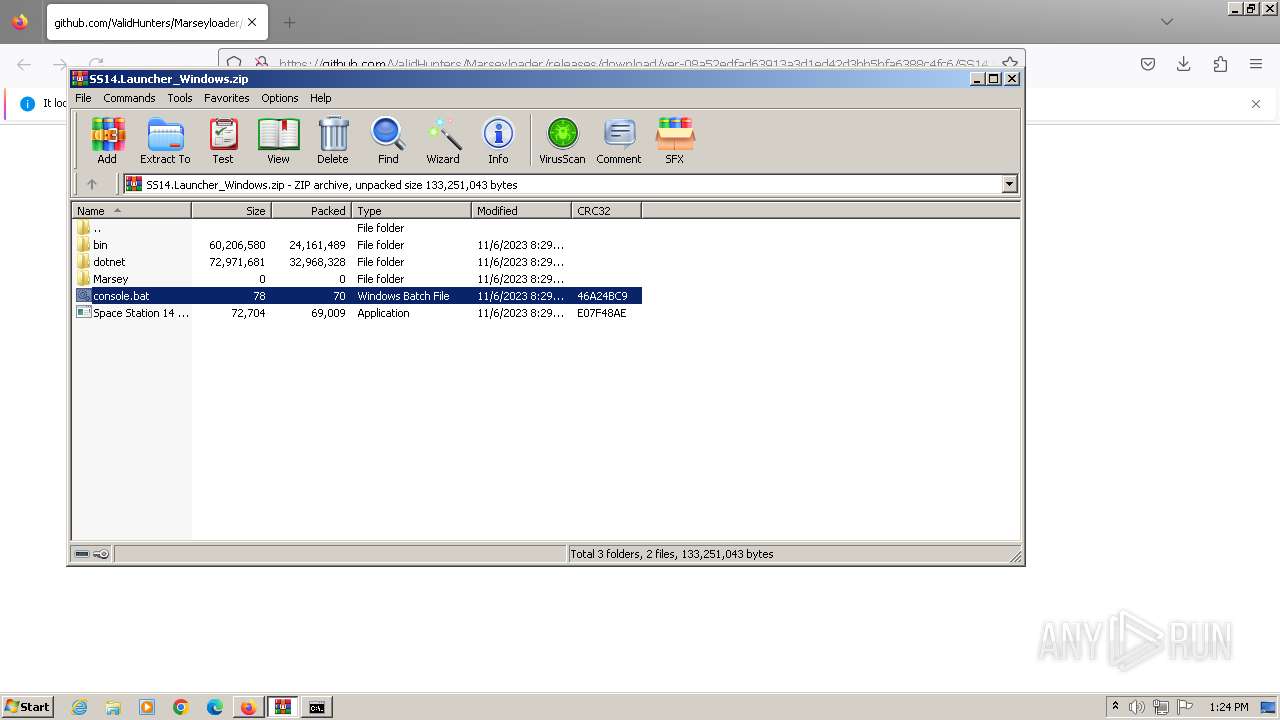Click the Add toolbar icon in WinRAR
This screenshot has height=720, width=1280.
pos(107,140)
